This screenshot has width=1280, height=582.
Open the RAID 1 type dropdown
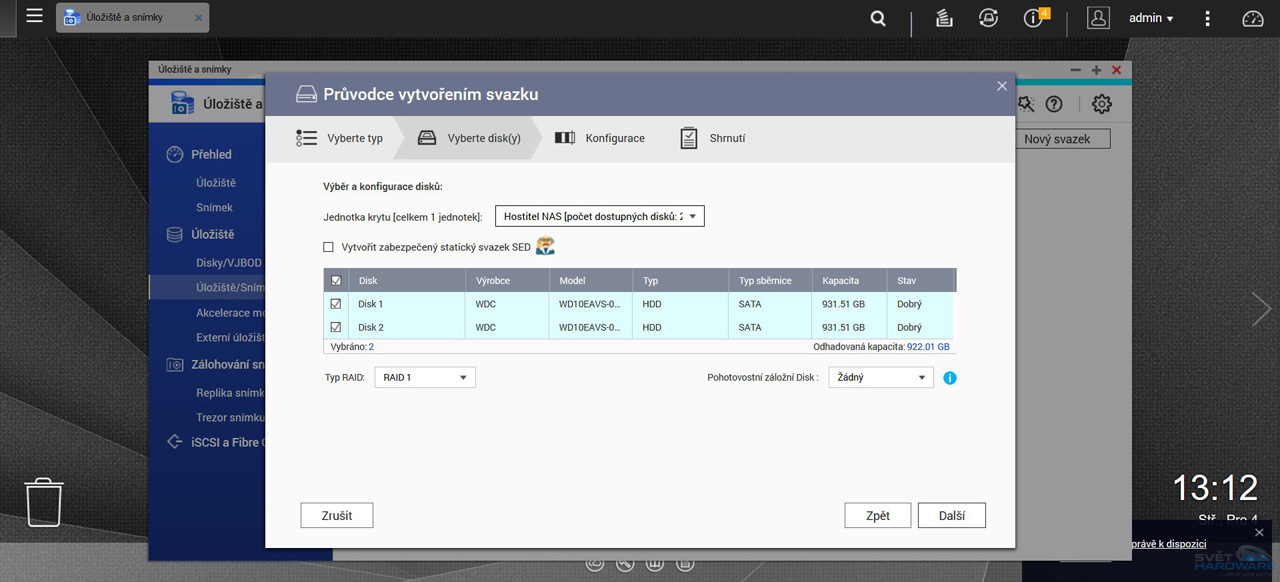(424, 377)
